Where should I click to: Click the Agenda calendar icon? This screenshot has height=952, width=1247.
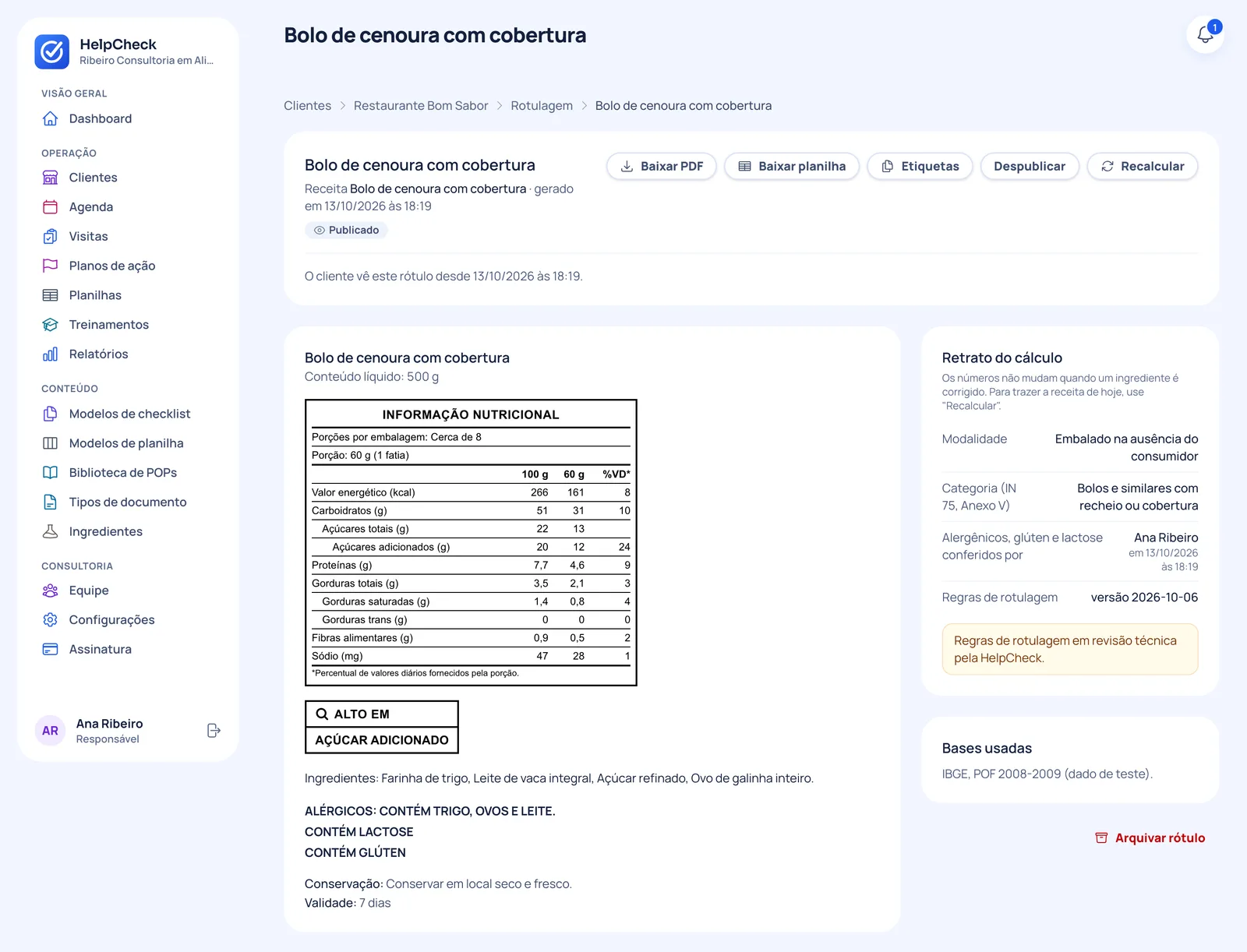(x=50, y=207)
